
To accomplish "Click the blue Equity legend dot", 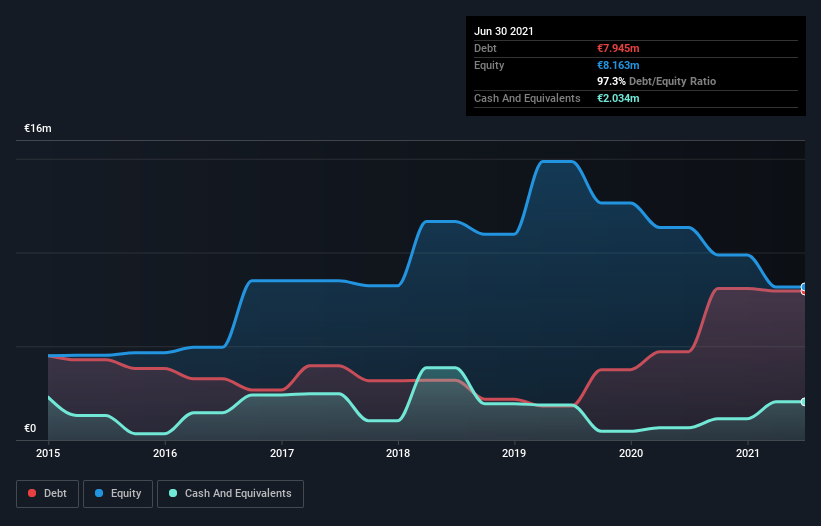I will (x=99, y=493).
